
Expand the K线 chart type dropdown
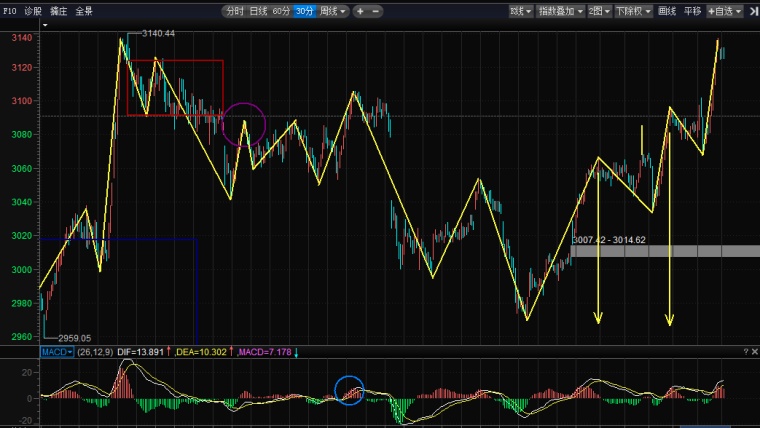pyautogui.click(x=521, y=11)
